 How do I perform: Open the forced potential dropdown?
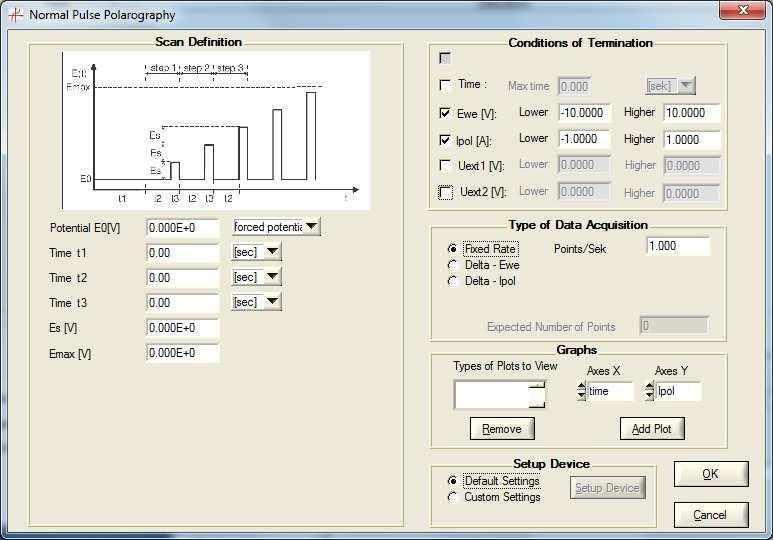pos(276,227)
